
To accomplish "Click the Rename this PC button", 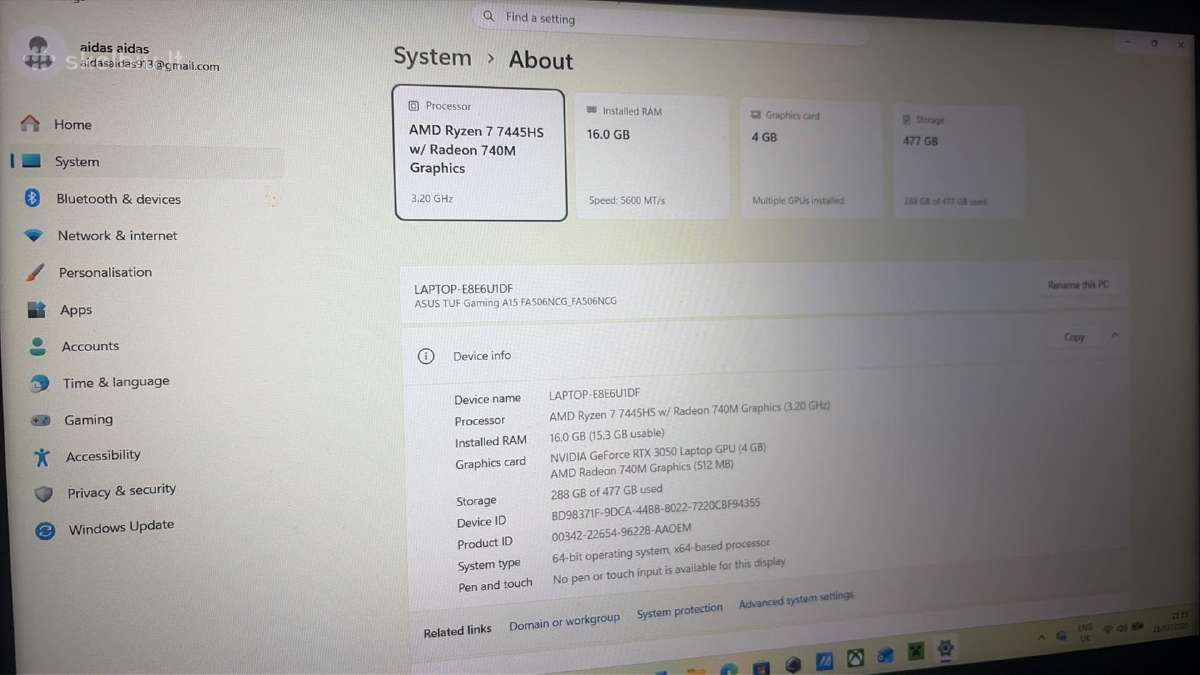I will [x=1078, y=285].
